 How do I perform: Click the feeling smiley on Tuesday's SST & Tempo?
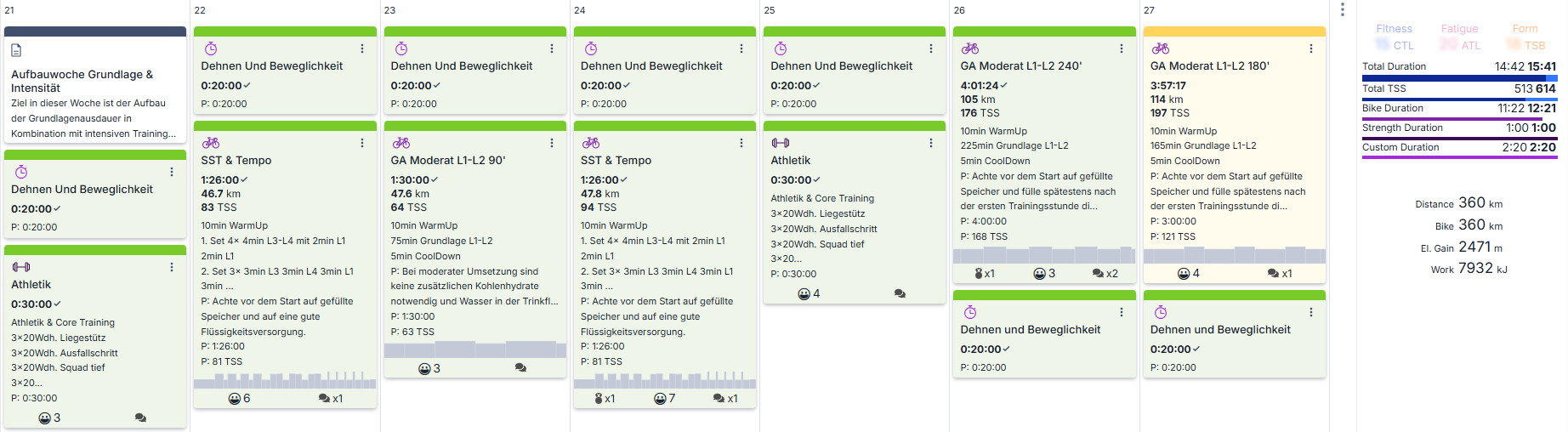pyautogui.click(x=235, y=398)
